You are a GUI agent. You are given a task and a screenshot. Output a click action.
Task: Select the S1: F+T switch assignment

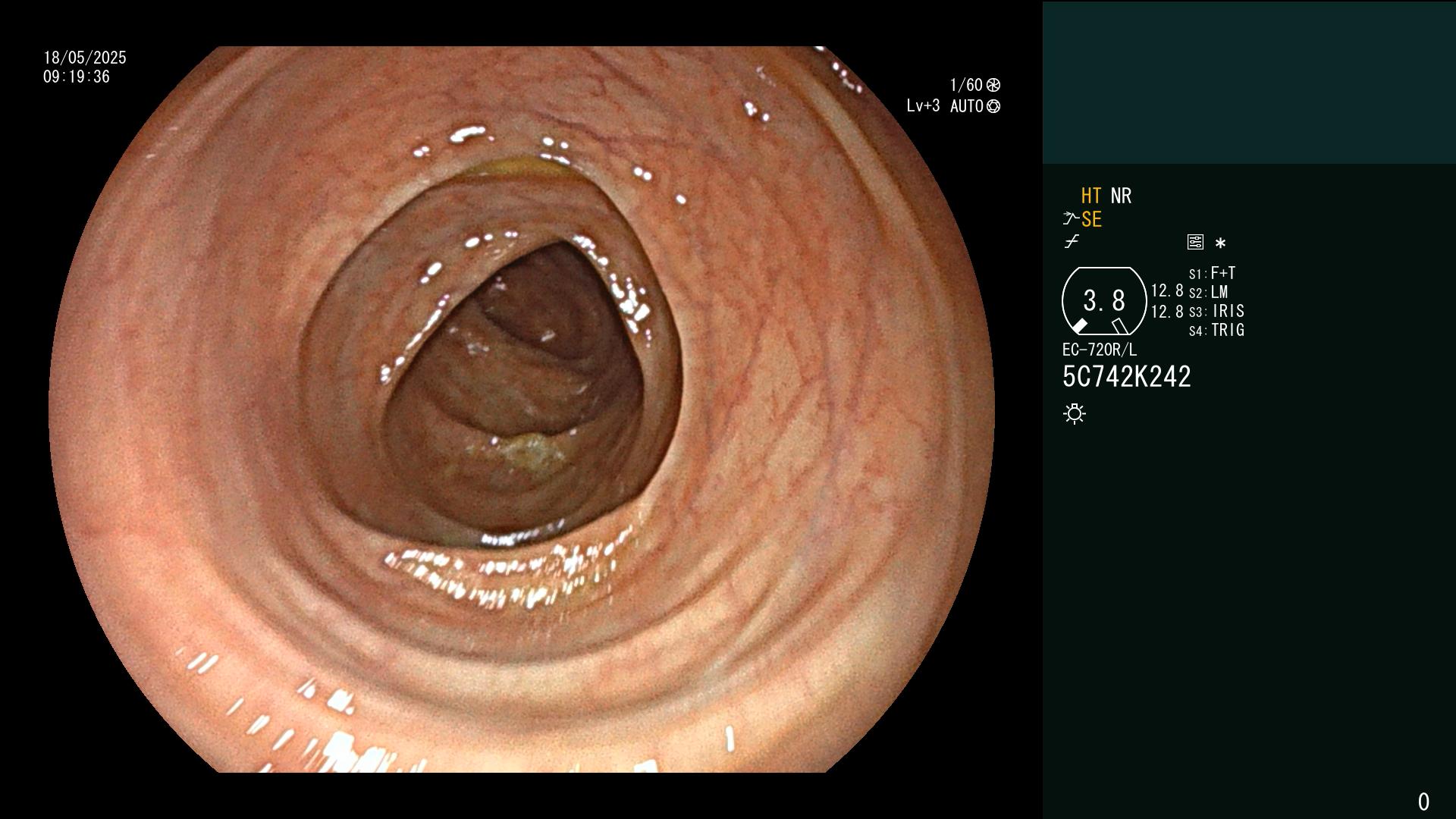coord(1213,273)
